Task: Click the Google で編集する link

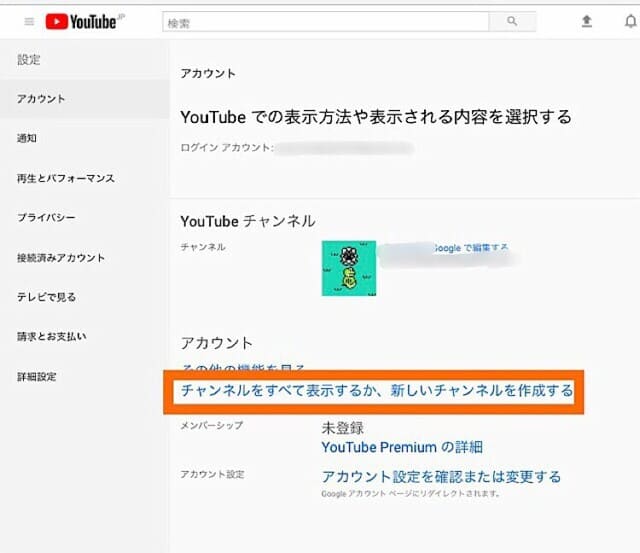Action: click(x=469, y=248)
